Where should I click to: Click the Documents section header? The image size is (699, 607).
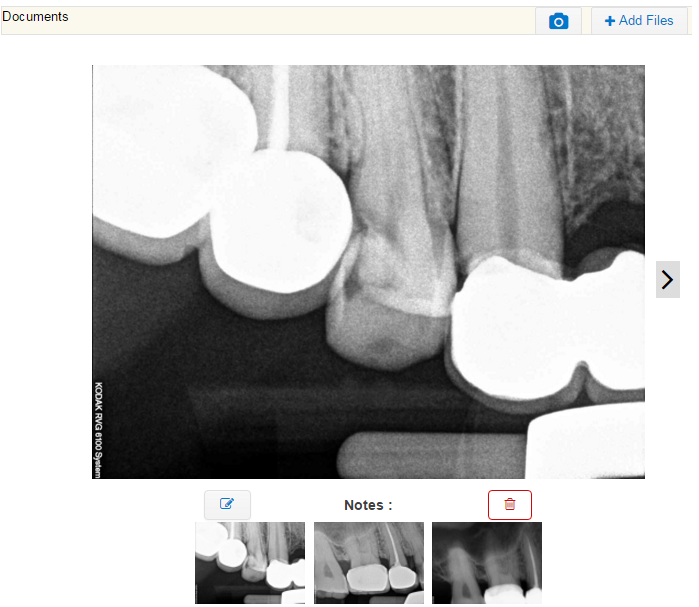tap(35, 16)
